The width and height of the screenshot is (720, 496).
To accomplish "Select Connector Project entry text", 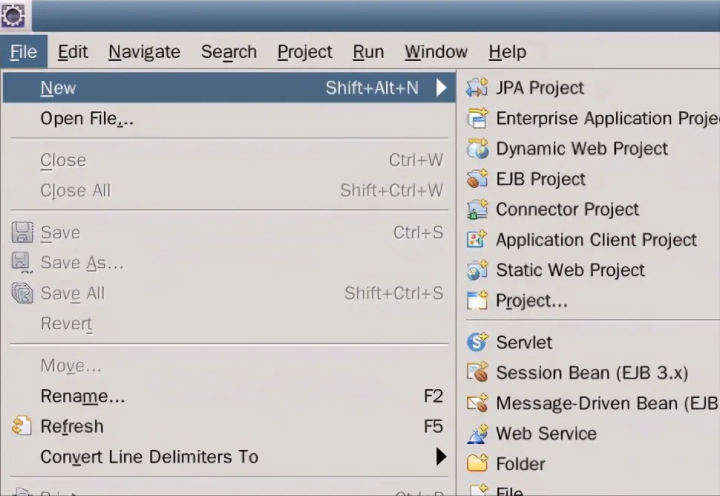I will coord(567,209).
